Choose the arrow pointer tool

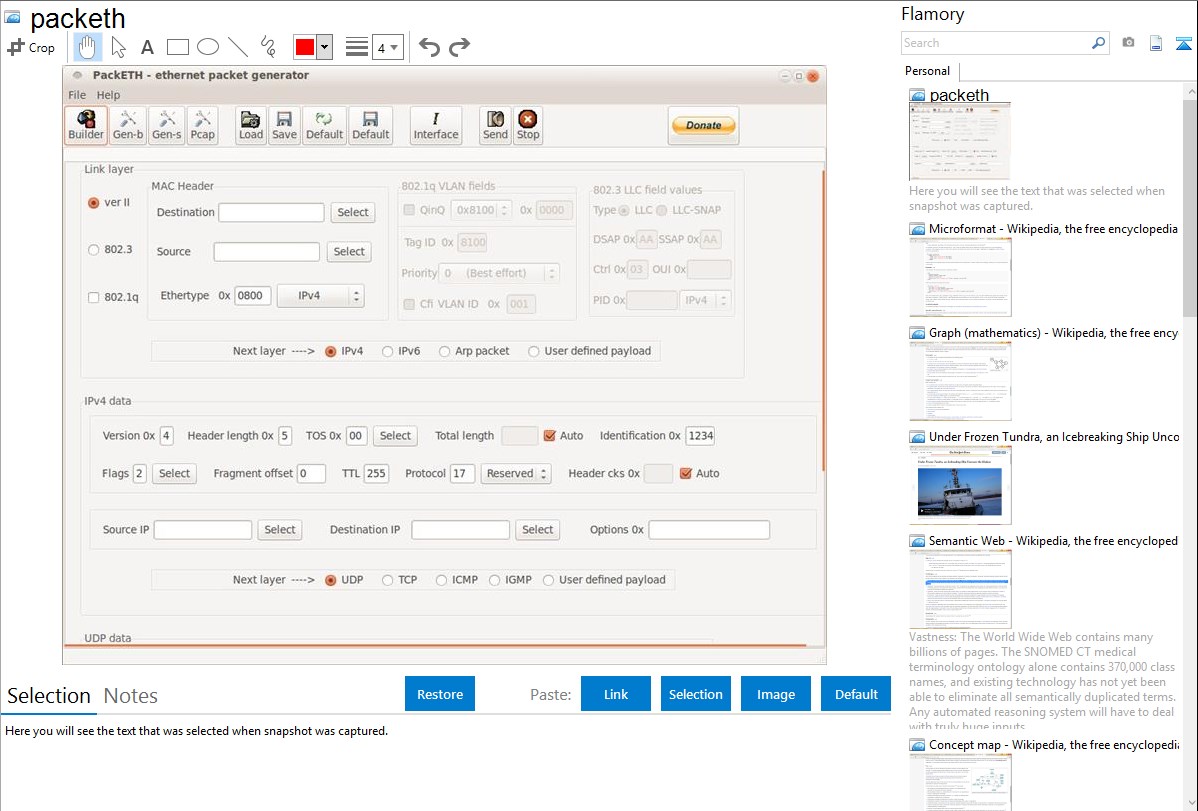(118, 47)
